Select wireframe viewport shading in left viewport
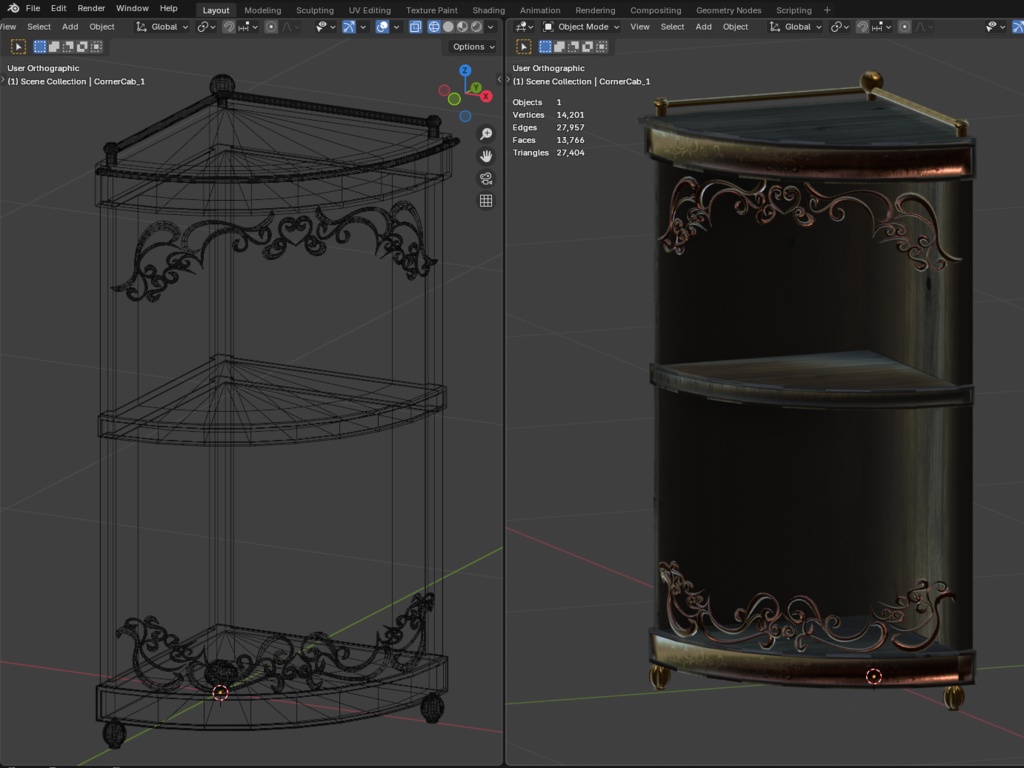 (x=433, y=27)
